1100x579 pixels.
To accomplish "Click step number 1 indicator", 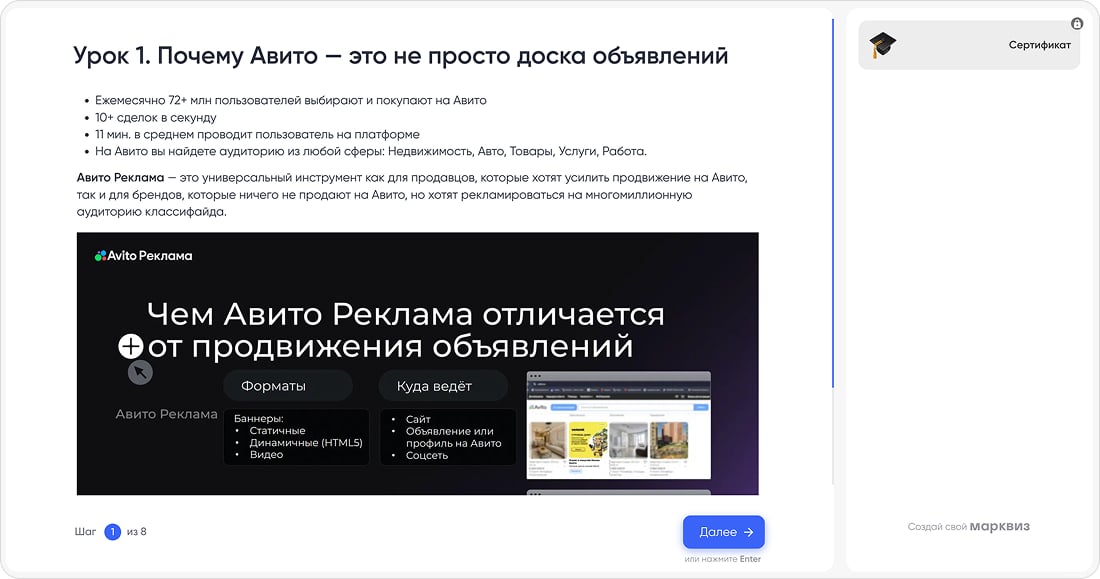I will click(112, 532).
